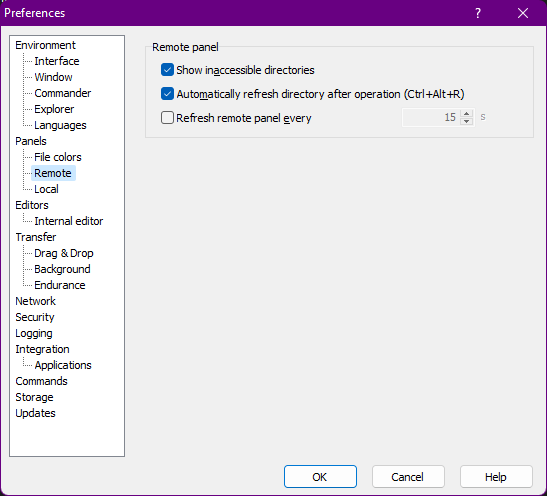
Task: Close the Preferences dialog window
Action: pos(523,13)
